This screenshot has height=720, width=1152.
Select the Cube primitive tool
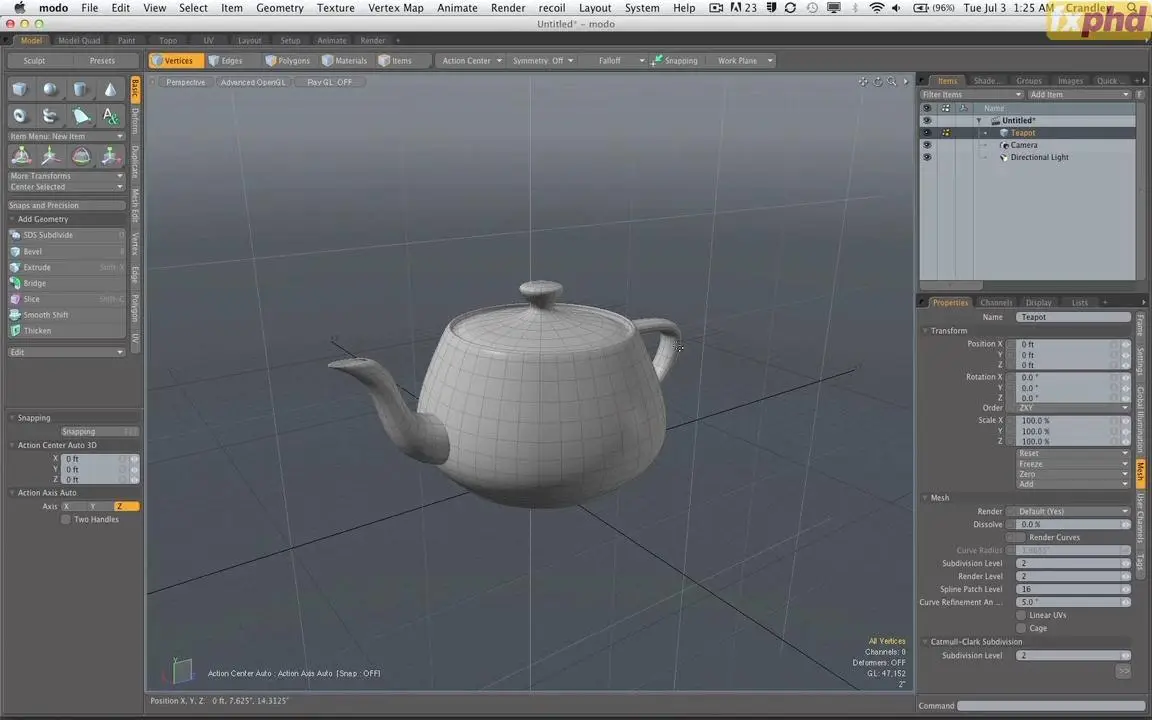[21, 90]
